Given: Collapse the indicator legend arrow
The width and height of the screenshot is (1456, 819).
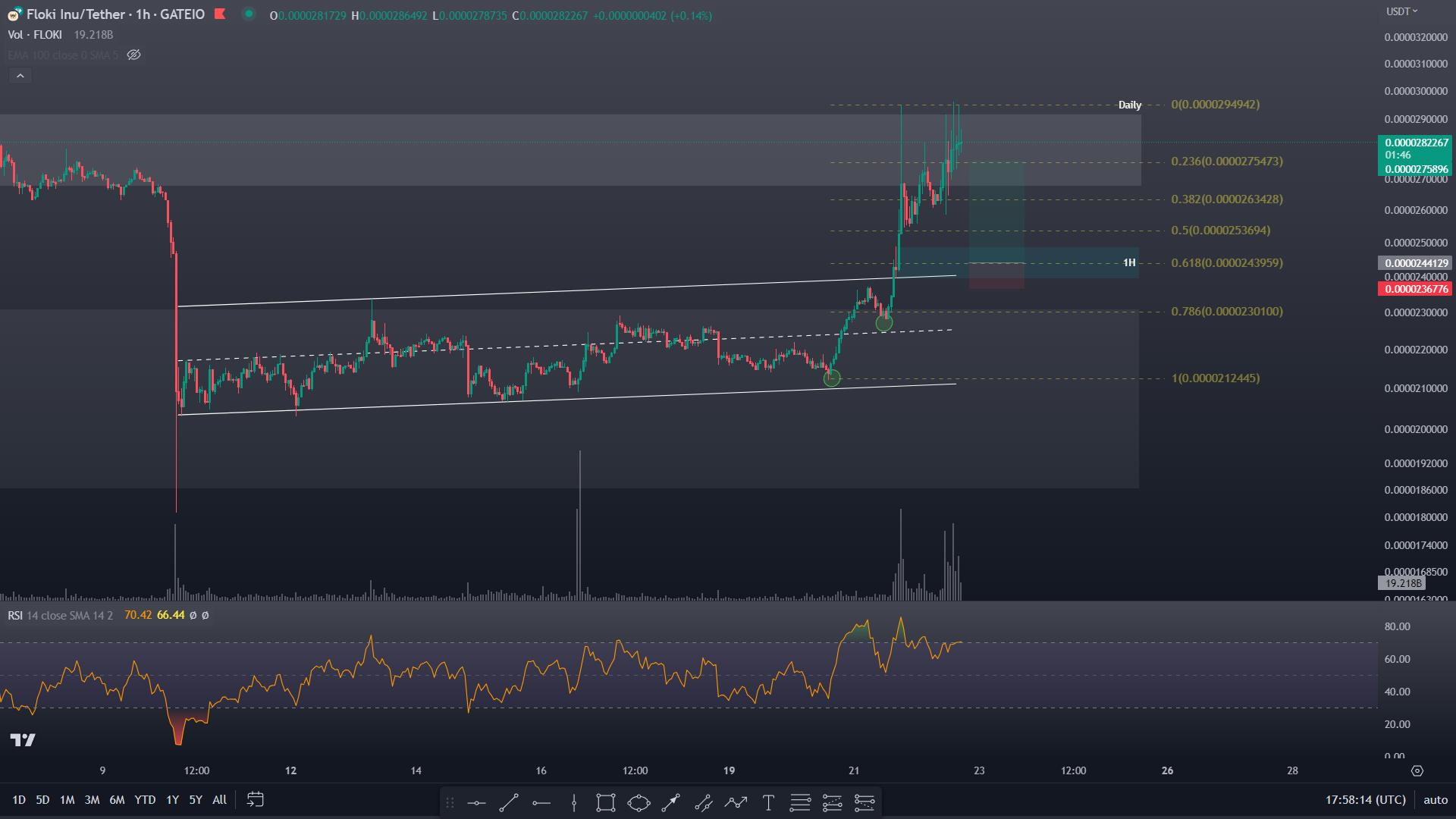Looking at the screenshot, I should 20,76.
